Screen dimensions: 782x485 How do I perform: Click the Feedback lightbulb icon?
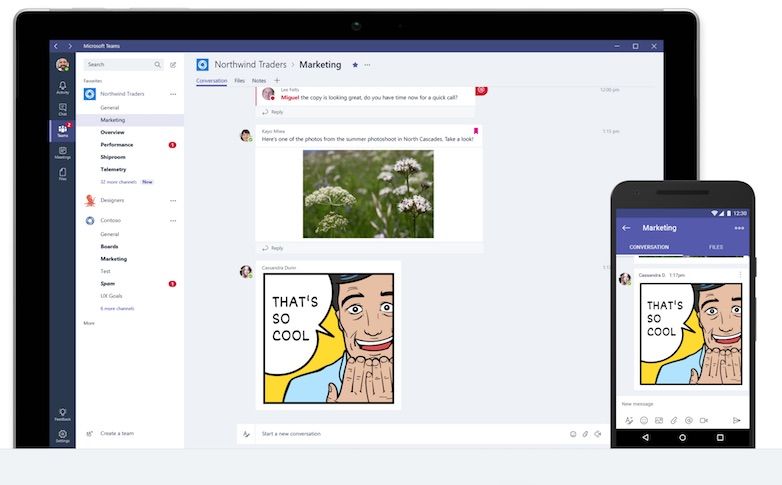pyautogui.click(x=62, y=415)
